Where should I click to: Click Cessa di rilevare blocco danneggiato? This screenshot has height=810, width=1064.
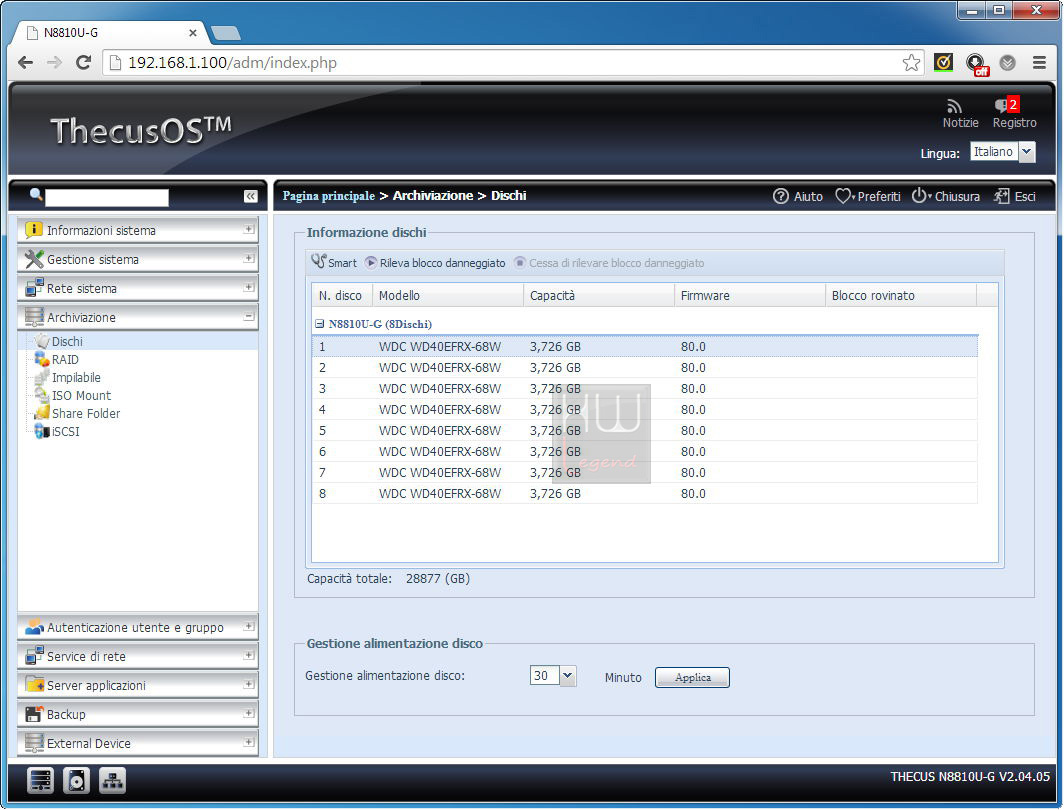tap(609, 263)
